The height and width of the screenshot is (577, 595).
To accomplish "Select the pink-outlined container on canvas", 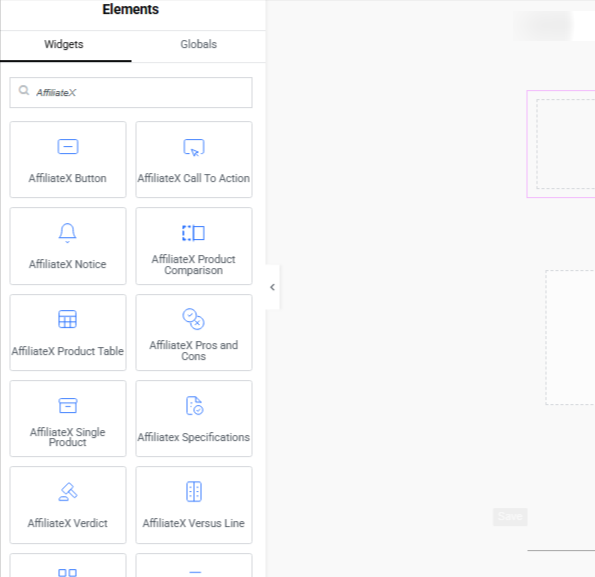I will 561,144.
